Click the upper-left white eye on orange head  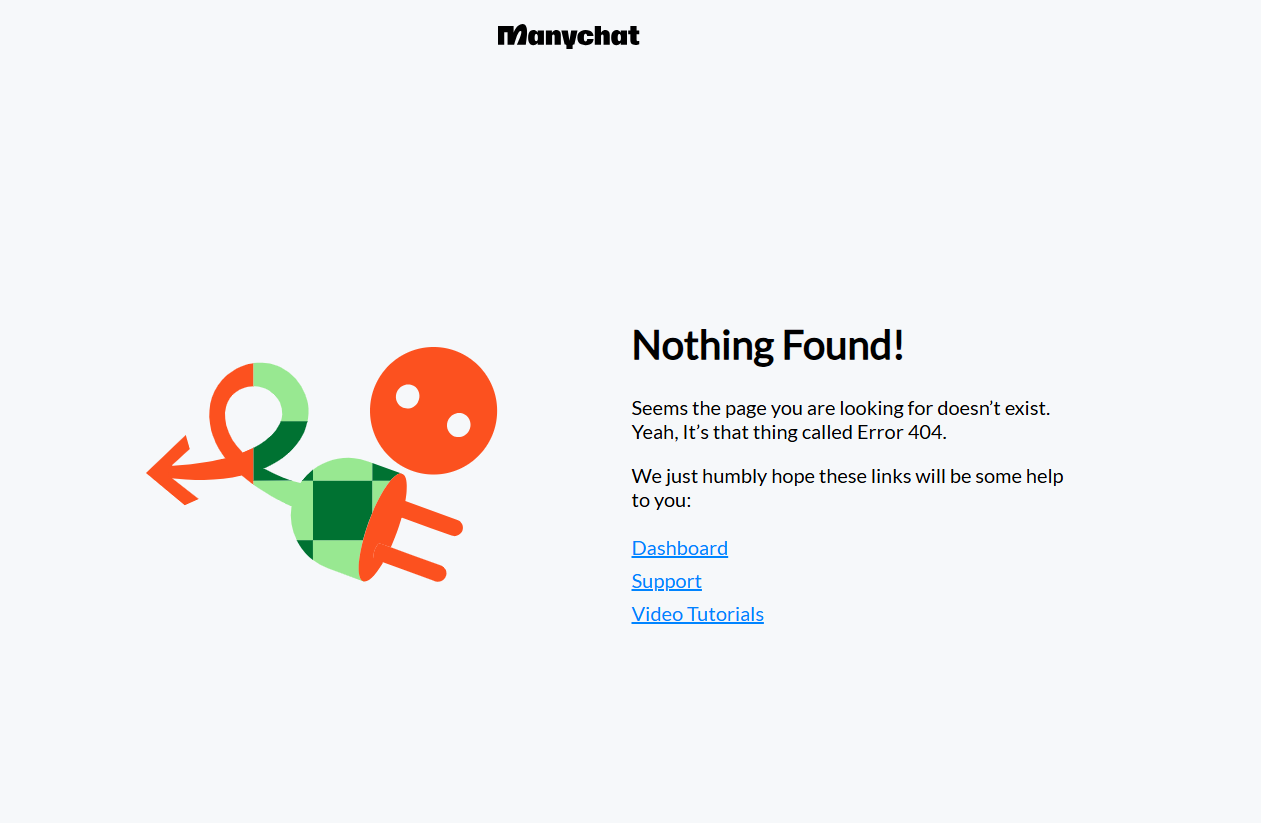click(x=407, y=397)
